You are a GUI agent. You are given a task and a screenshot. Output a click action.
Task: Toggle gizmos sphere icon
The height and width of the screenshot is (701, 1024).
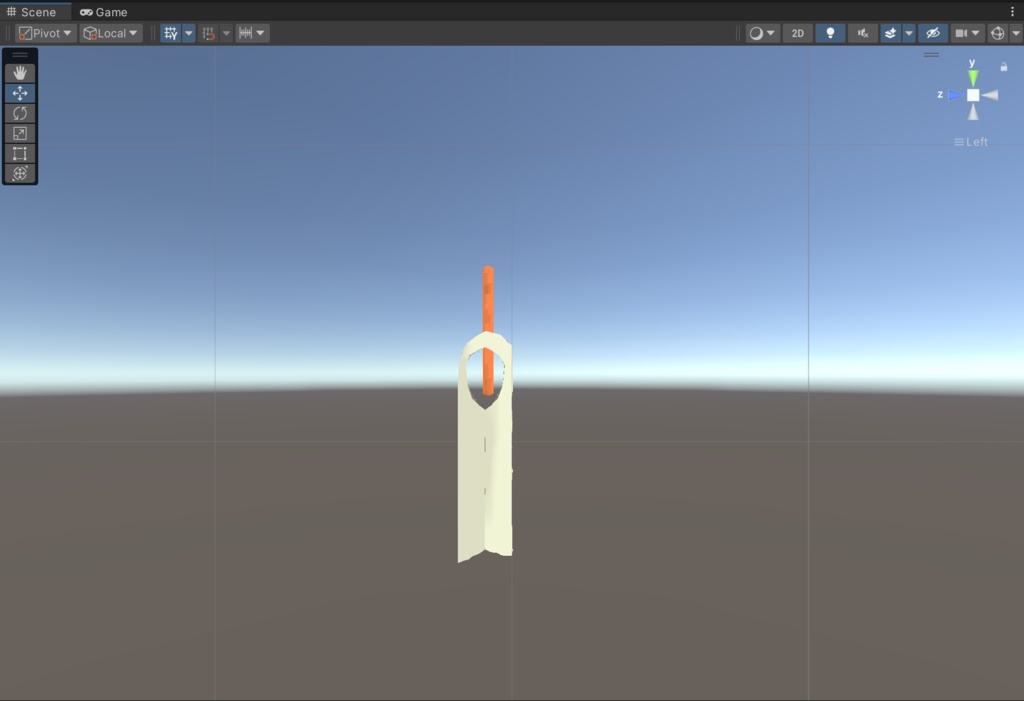tap(997, 33)
